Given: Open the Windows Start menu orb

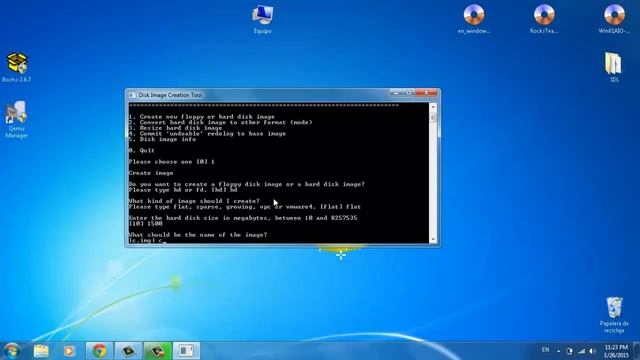Looking at the screenshot, I should 12,351.
